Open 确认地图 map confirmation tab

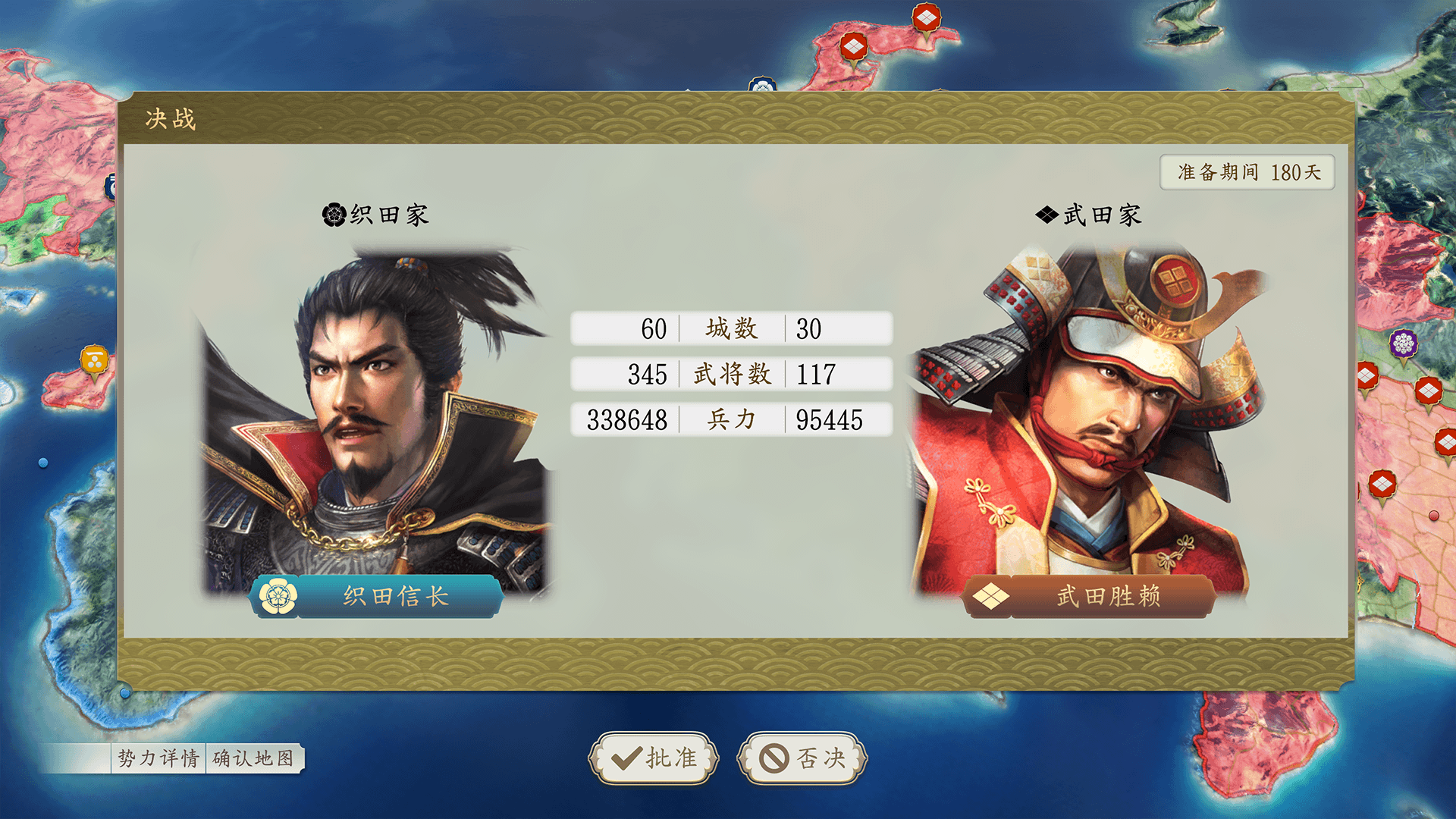pyautogui.click(x=253, y=758)
